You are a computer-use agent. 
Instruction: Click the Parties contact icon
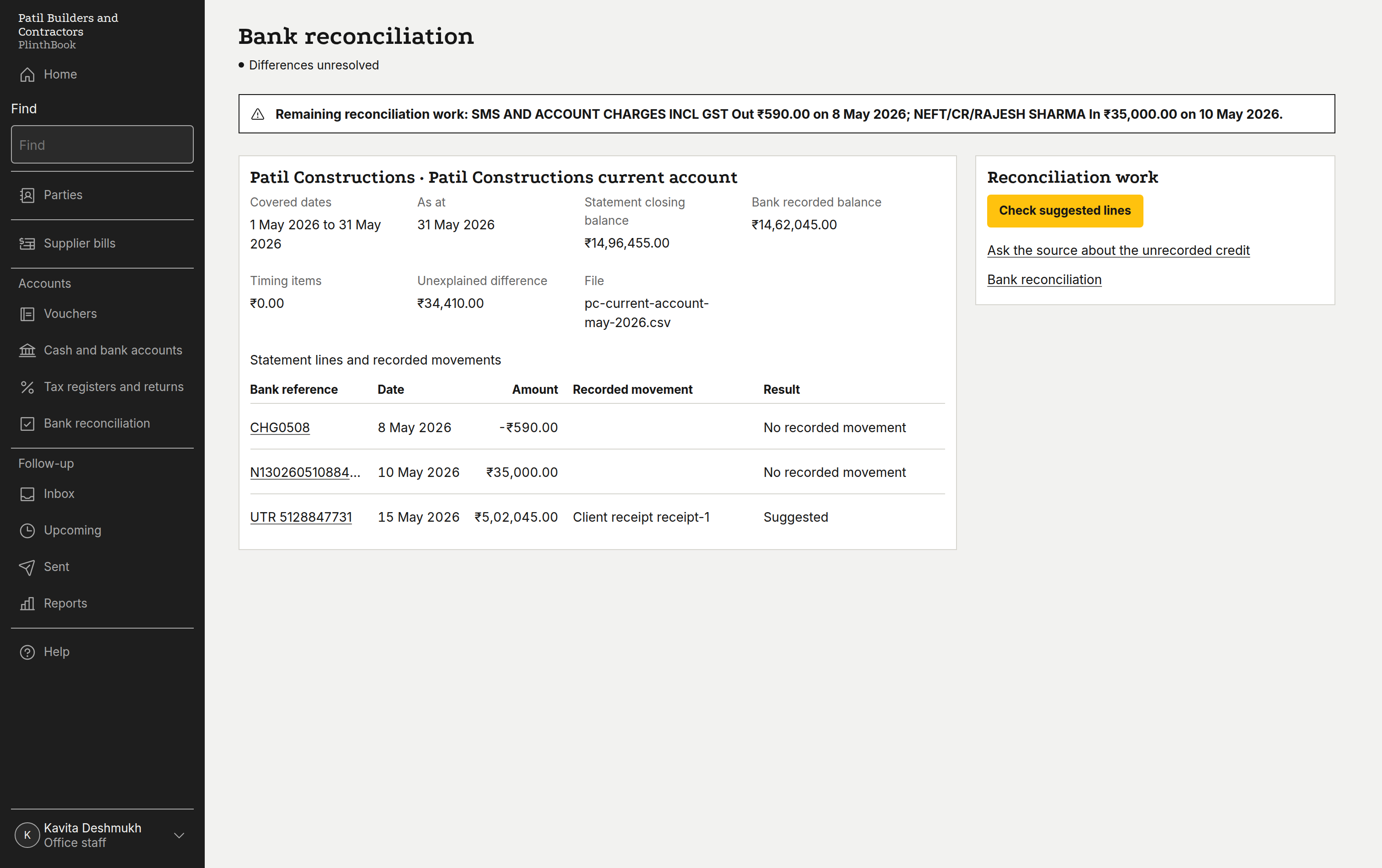click(x=27, y=195)
